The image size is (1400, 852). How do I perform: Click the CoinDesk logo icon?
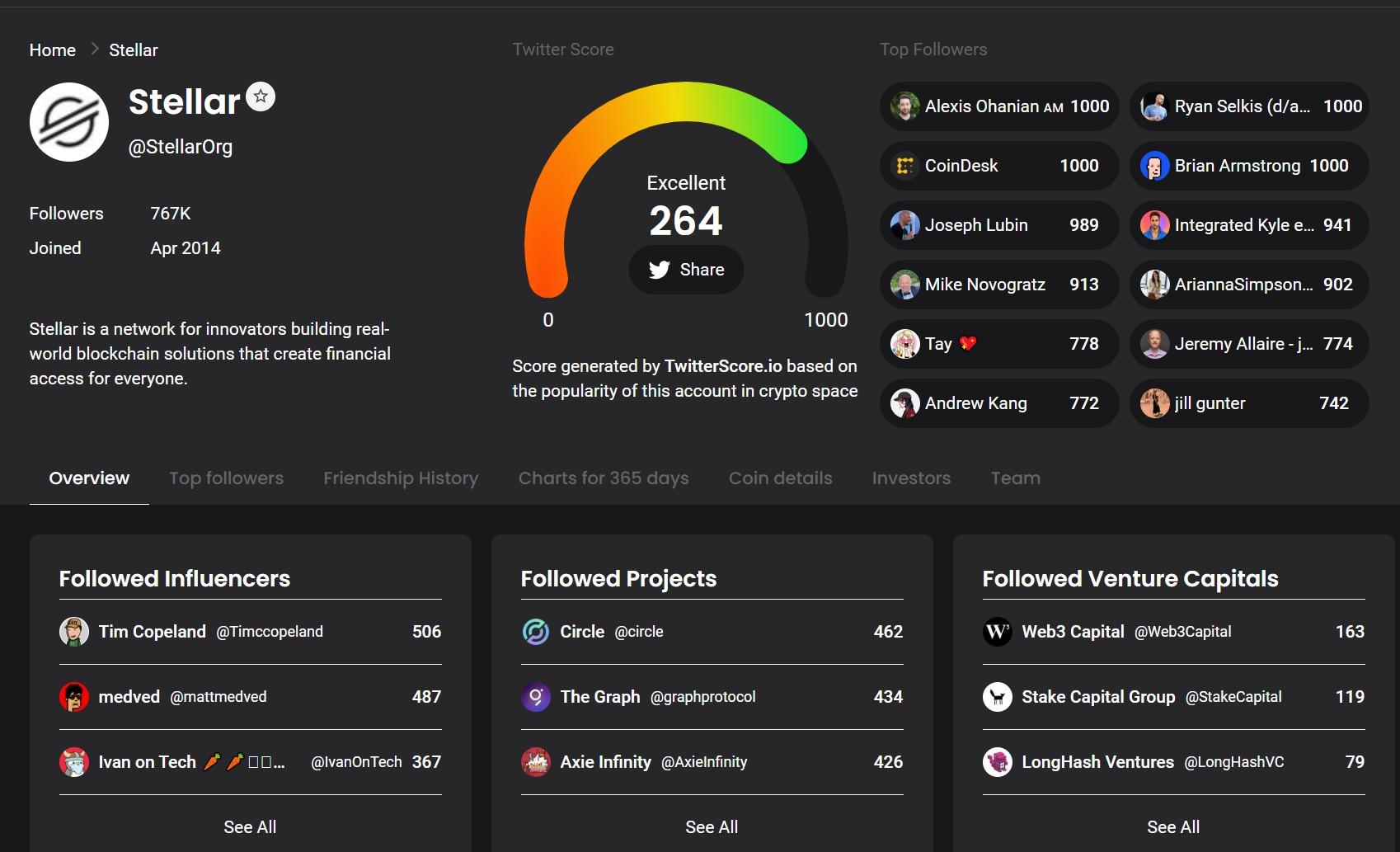pyautogui.click(x=905, y=166)
